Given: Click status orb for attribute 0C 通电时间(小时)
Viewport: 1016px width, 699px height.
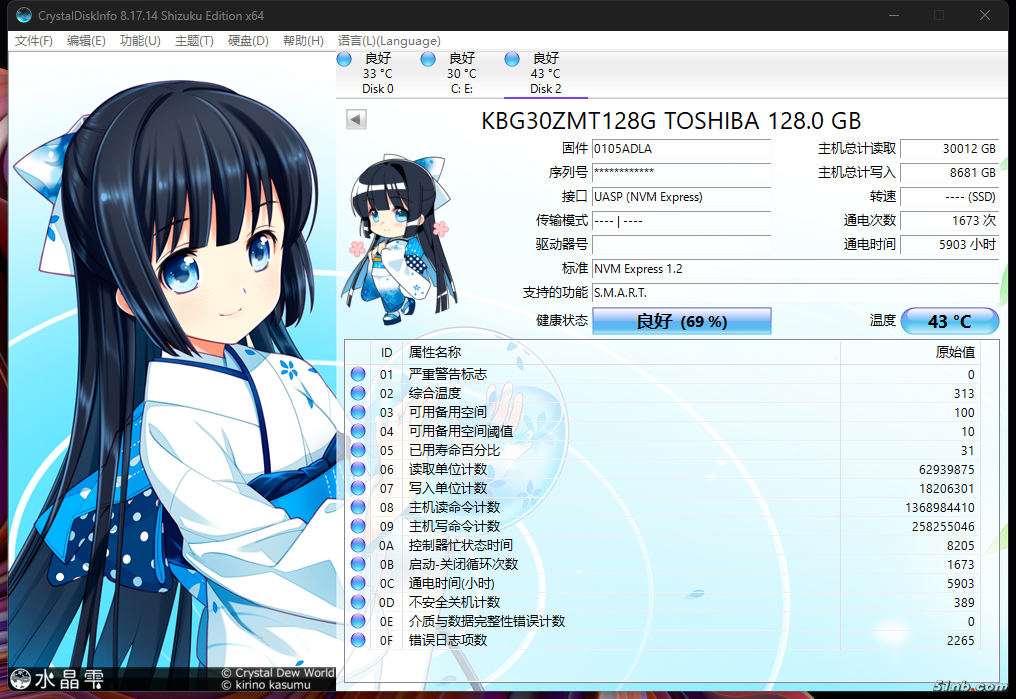Looking at the screenshot, I should coord(358,583).
